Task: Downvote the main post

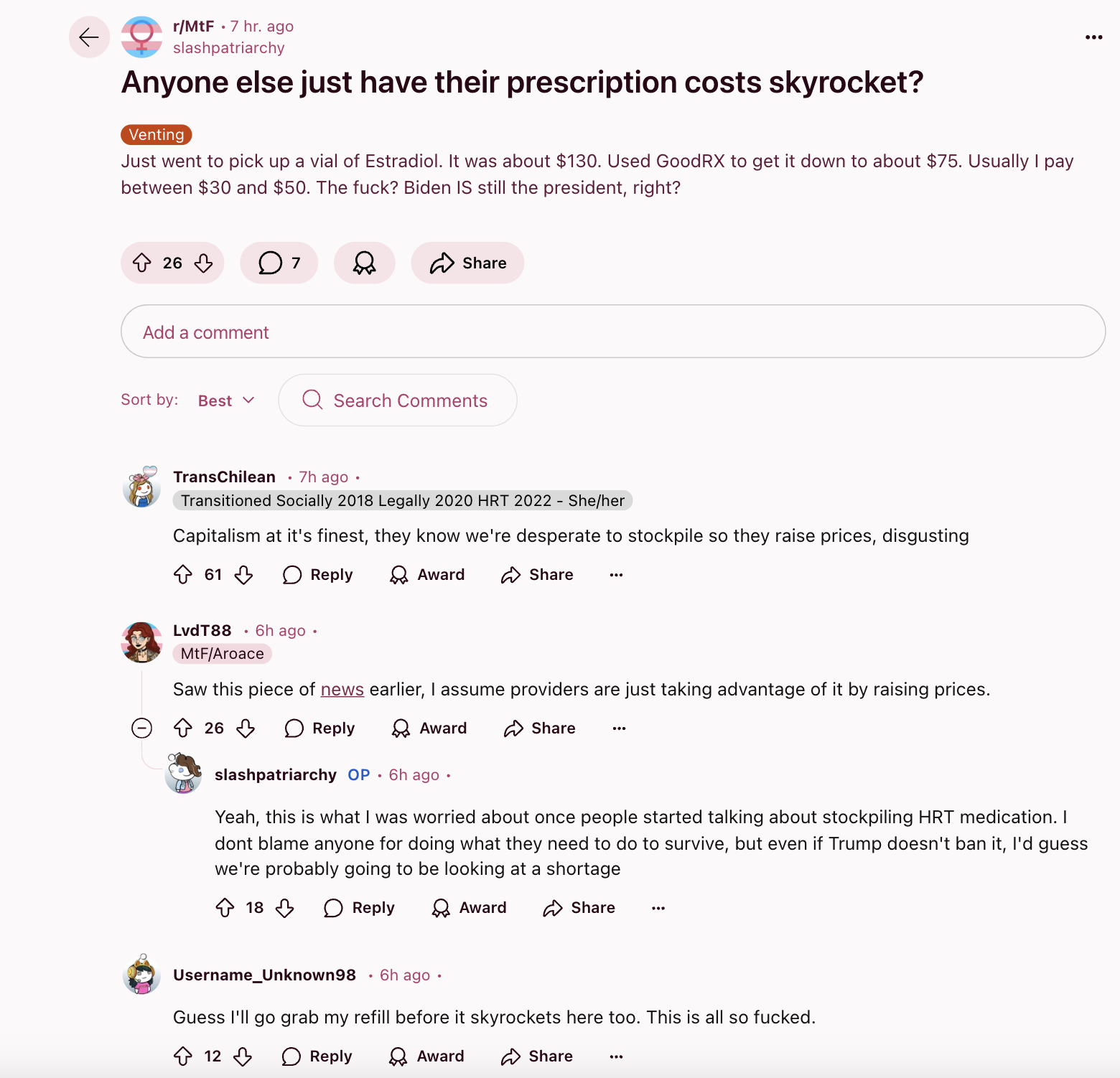Action: point(204,263)
